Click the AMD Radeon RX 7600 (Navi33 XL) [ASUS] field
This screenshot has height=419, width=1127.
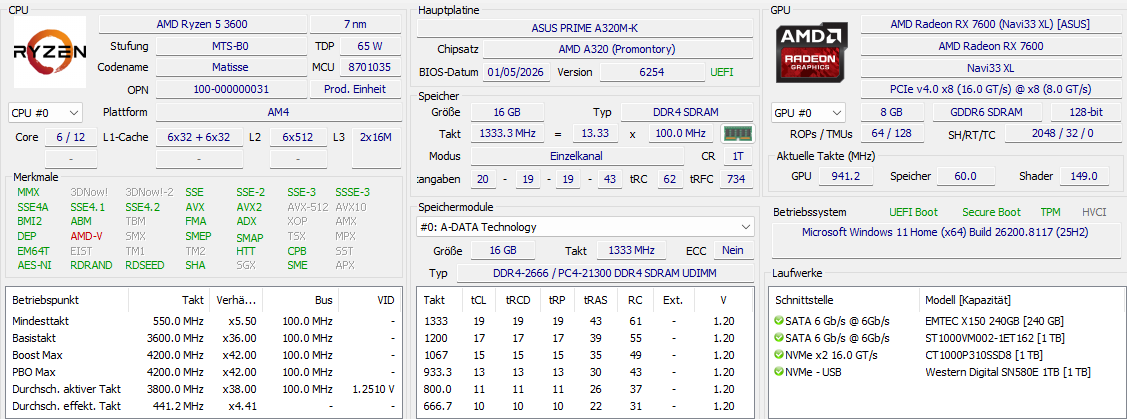pyautogui.click(x=990, y=24)
